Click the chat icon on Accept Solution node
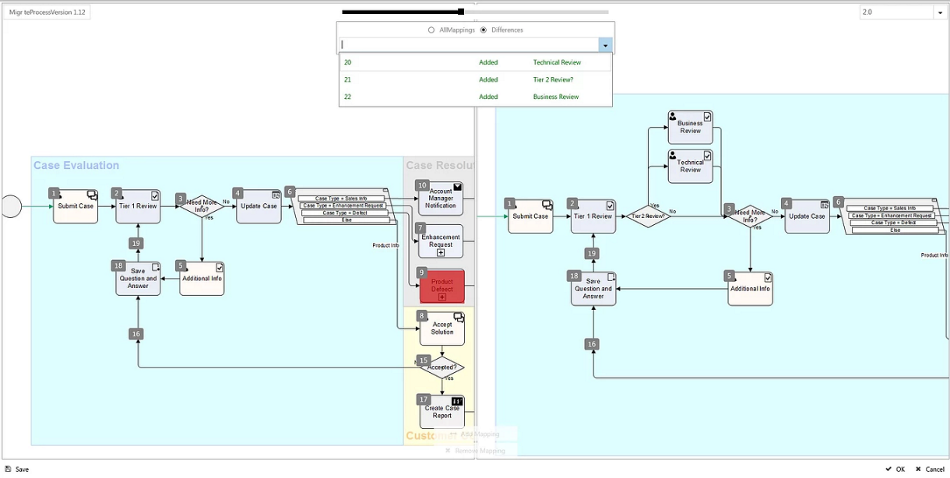The width and height of the screenshot is (950, 478). 459,317
